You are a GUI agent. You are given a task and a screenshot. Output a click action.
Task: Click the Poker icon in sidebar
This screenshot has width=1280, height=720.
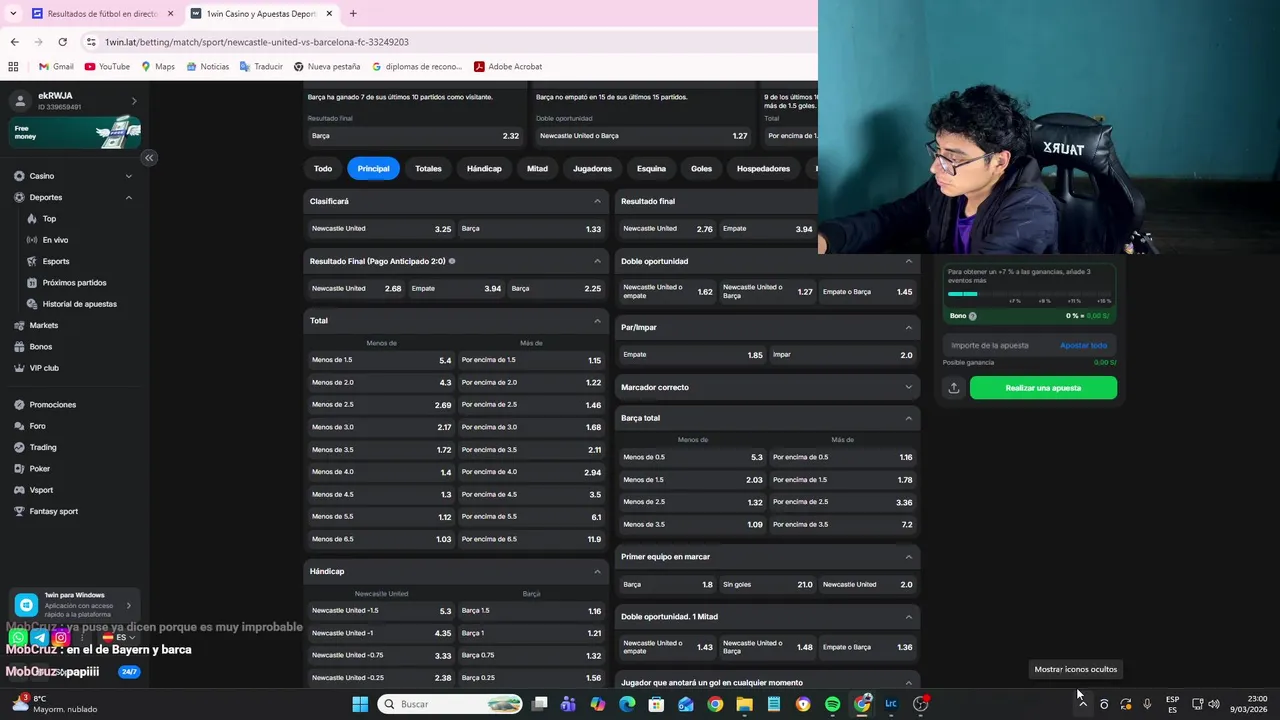tap(19, 469)
